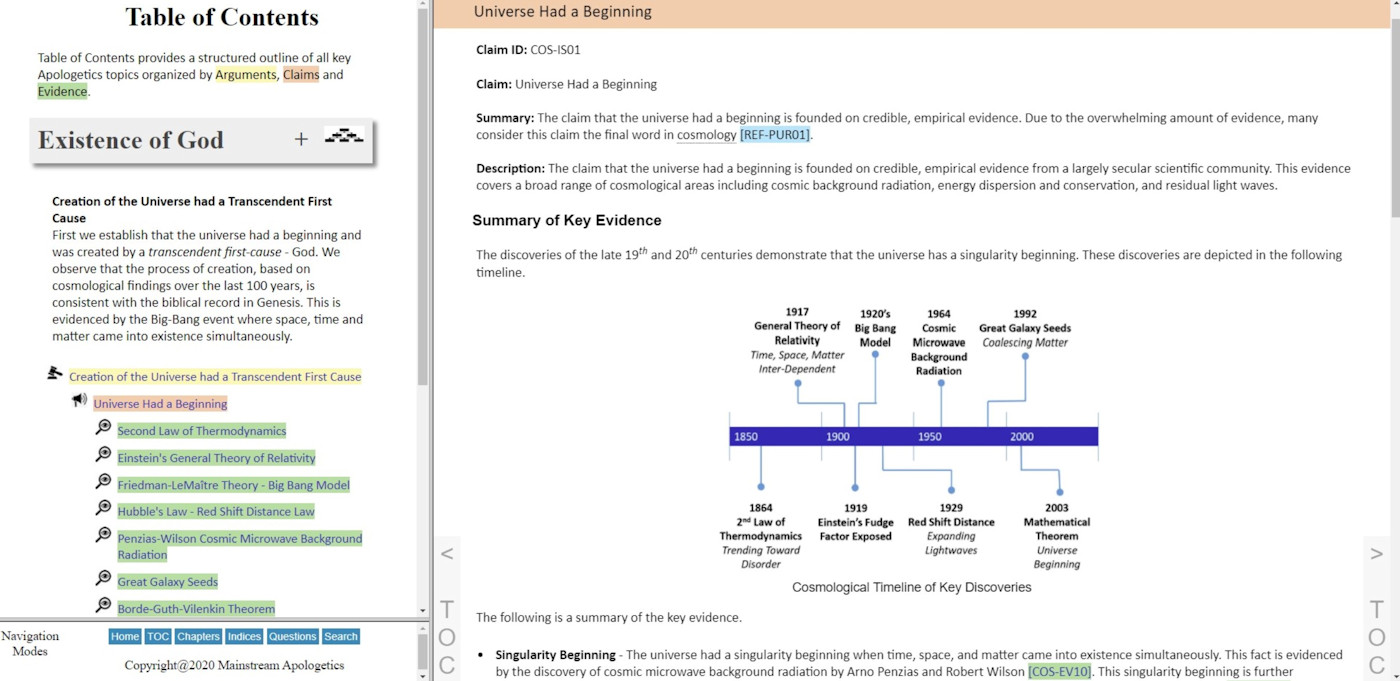Switch to the Indices navigation mode
Image resolution: width=1400 pixels, height=681 pixels.
[244, 636]
